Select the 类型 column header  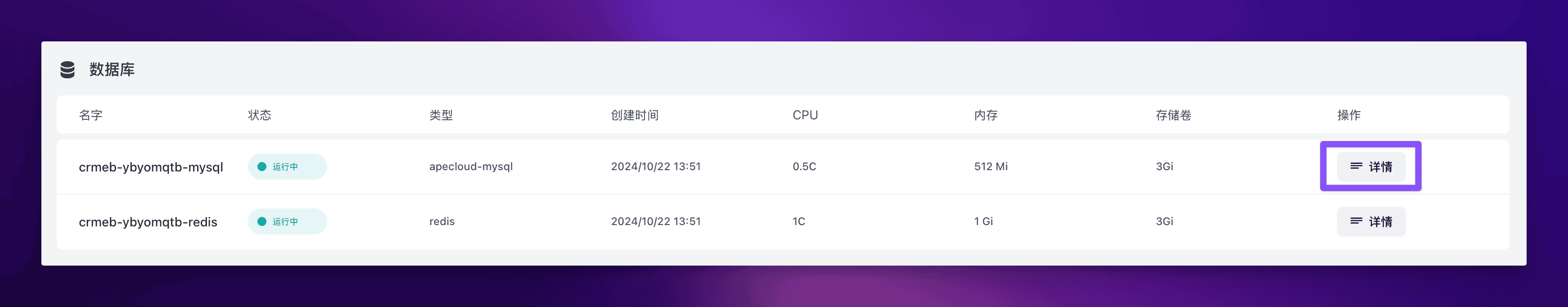(x=440, y=114)
